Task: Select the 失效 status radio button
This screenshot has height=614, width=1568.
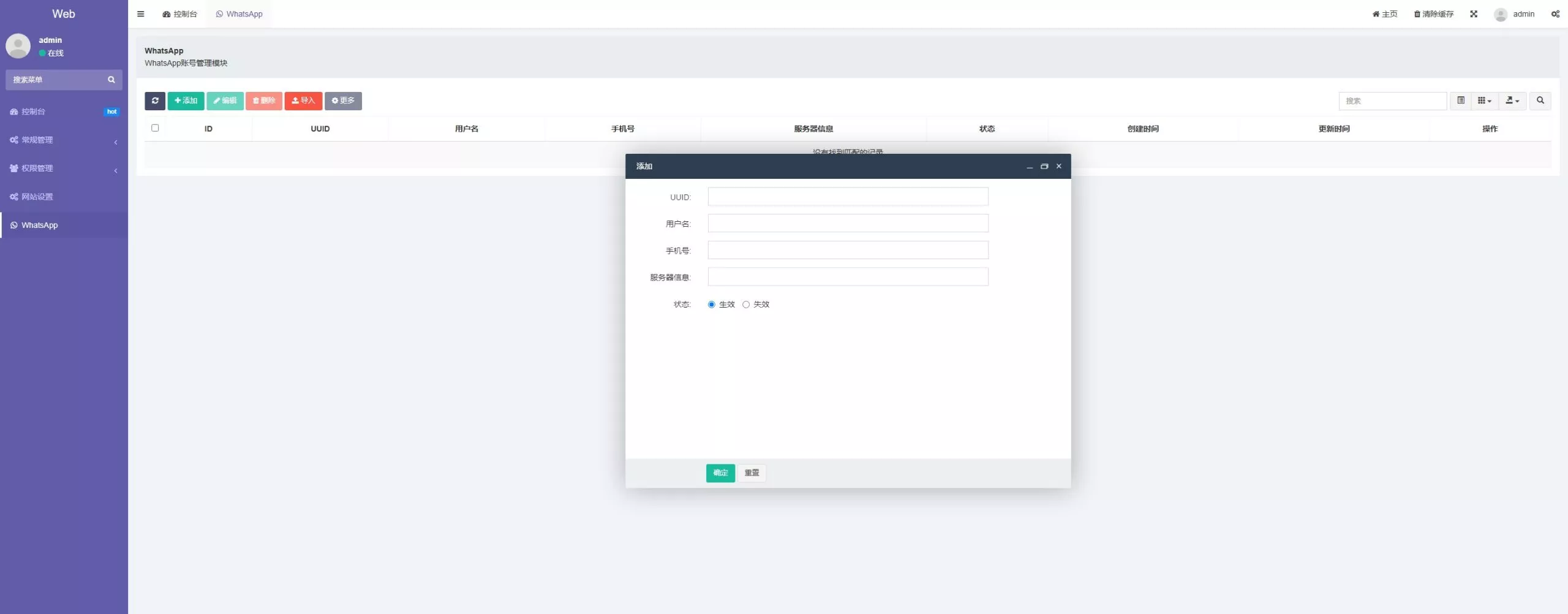Action: click(746, 305)
